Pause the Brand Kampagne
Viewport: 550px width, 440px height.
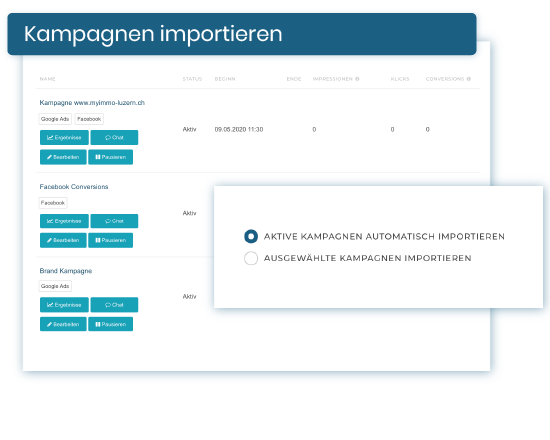tap(110, 324)
